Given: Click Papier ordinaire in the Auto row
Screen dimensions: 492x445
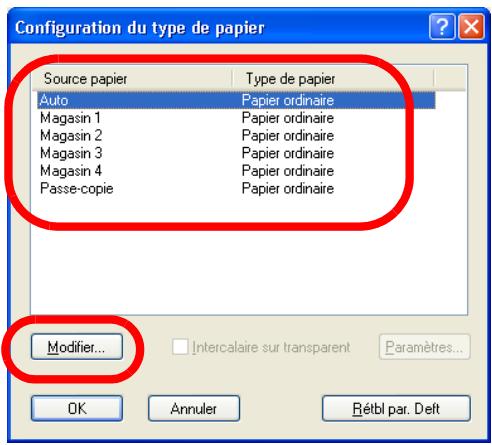Looking at the screenshot, I should click(x=288, y=100).
